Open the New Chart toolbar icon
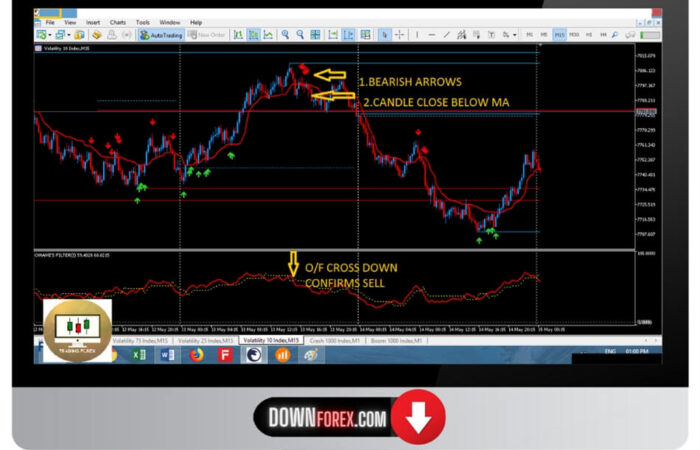Image resolution: width=700 pixels, height=450 pixels. tap(41, 35)
